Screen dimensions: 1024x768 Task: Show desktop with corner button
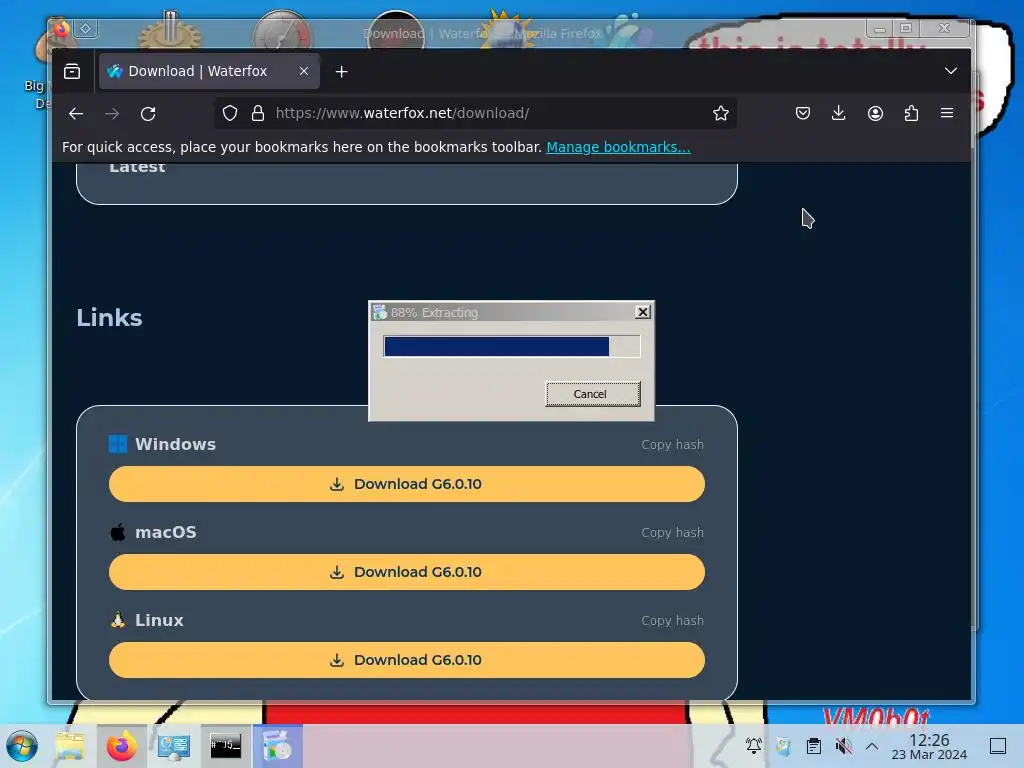point(998,746)
